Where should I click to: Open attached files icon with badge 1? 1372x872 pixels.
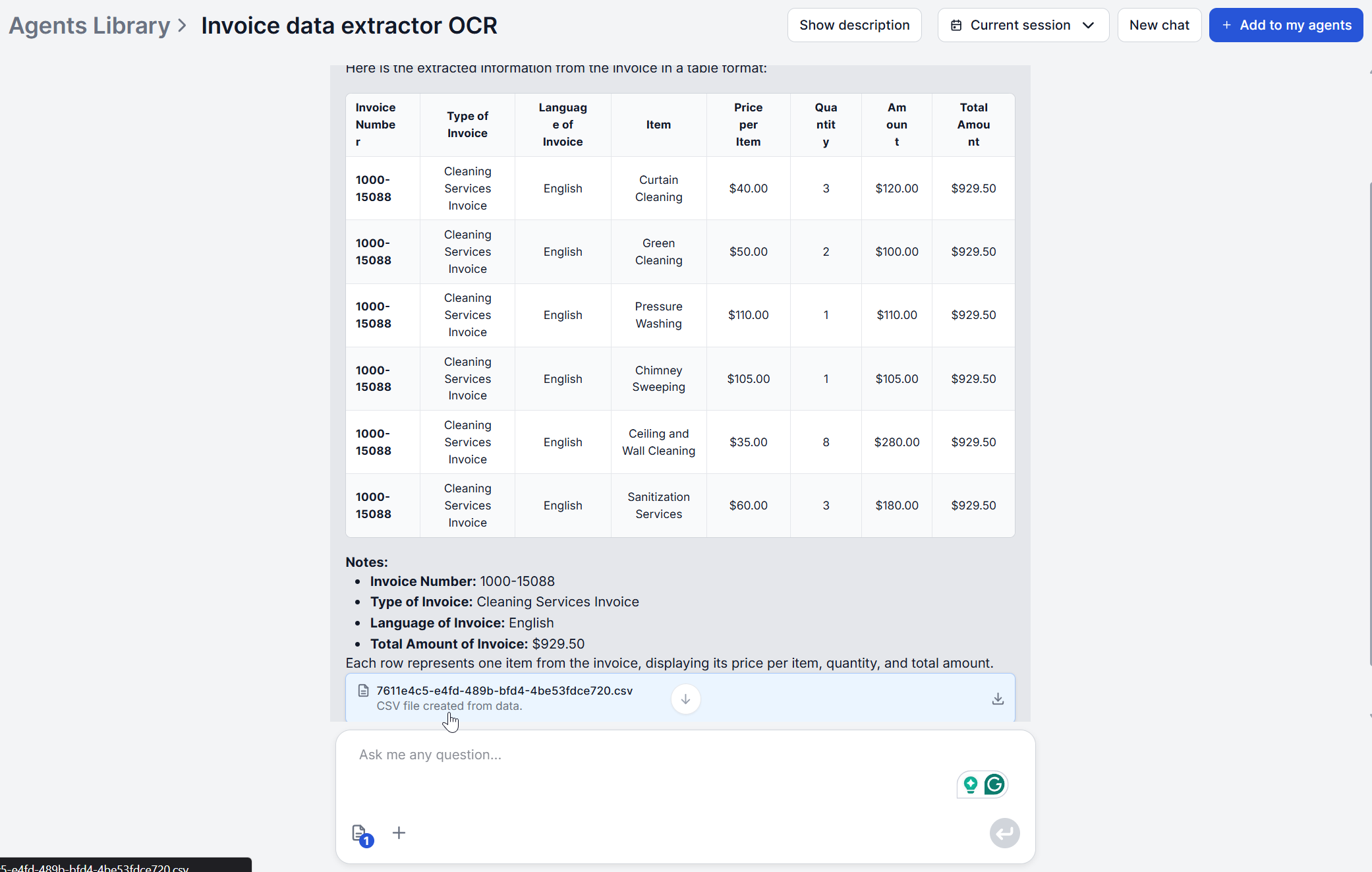pyautogui.click(x=362, y=835)
